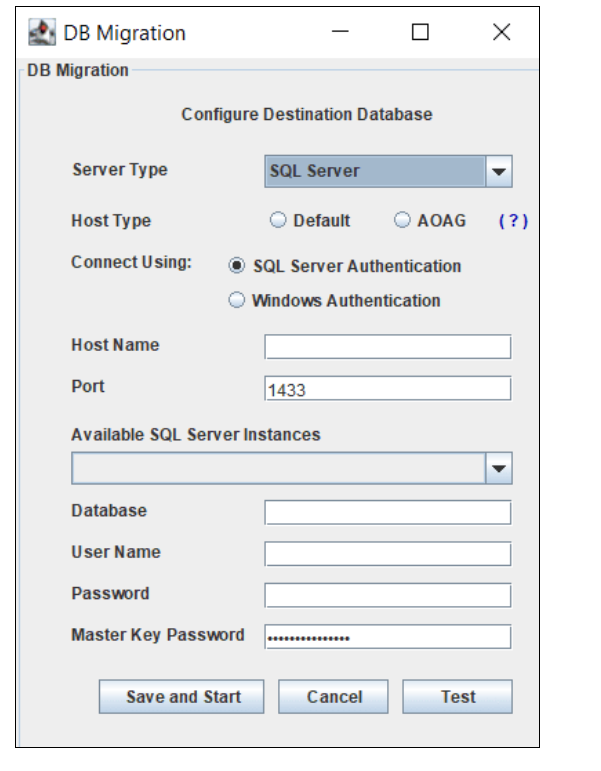Test the database connection

457,697
